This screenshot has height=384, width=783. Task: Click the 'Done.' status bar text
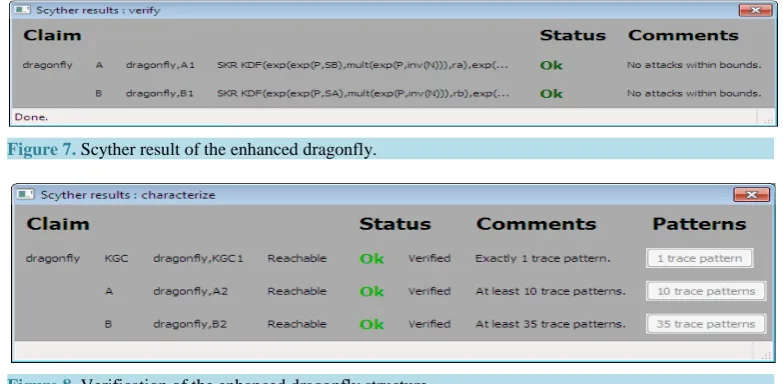[31, 117]
